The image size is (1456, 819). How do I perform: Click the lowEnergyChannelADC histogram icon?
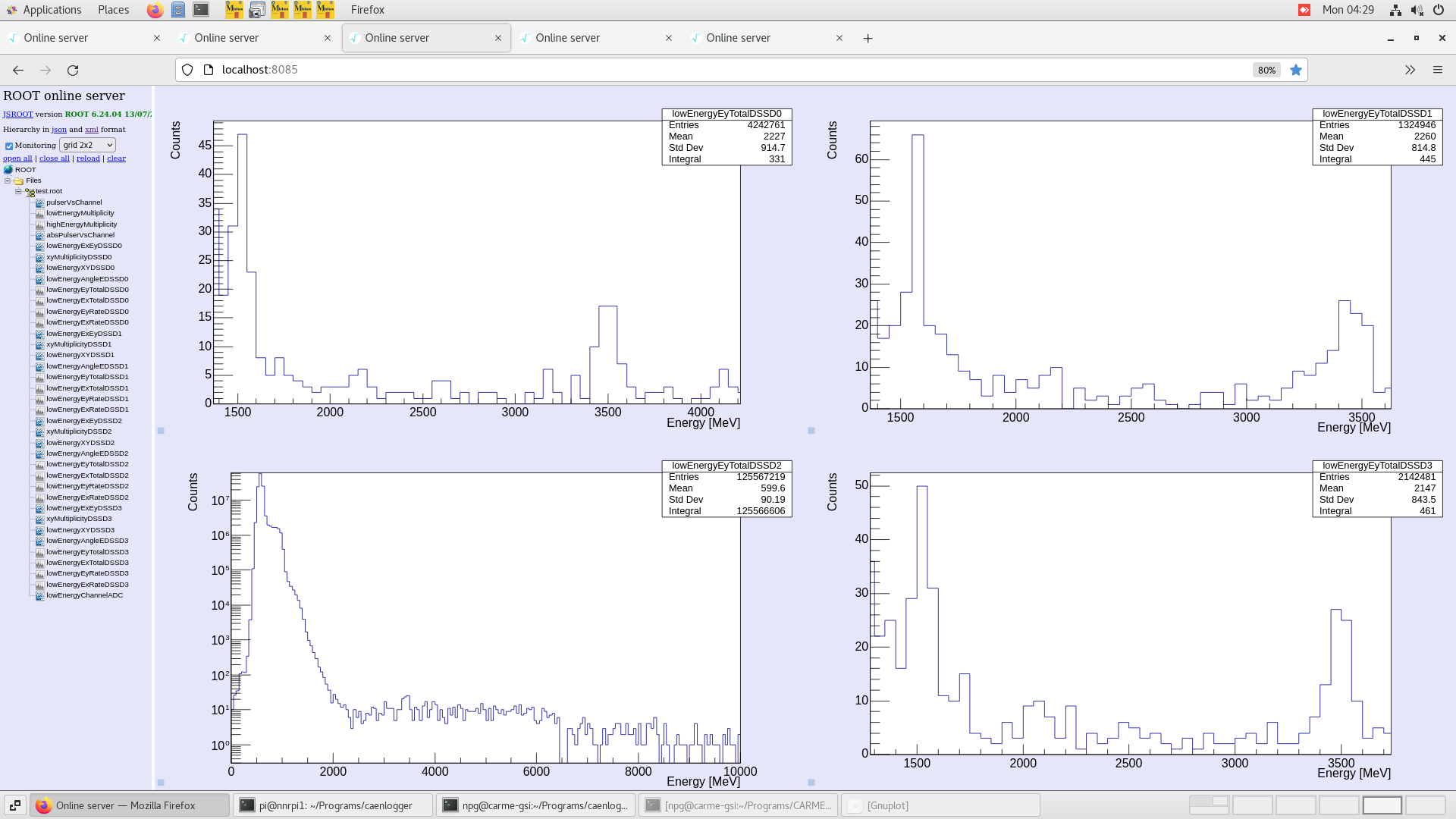[x=39, y=595]
